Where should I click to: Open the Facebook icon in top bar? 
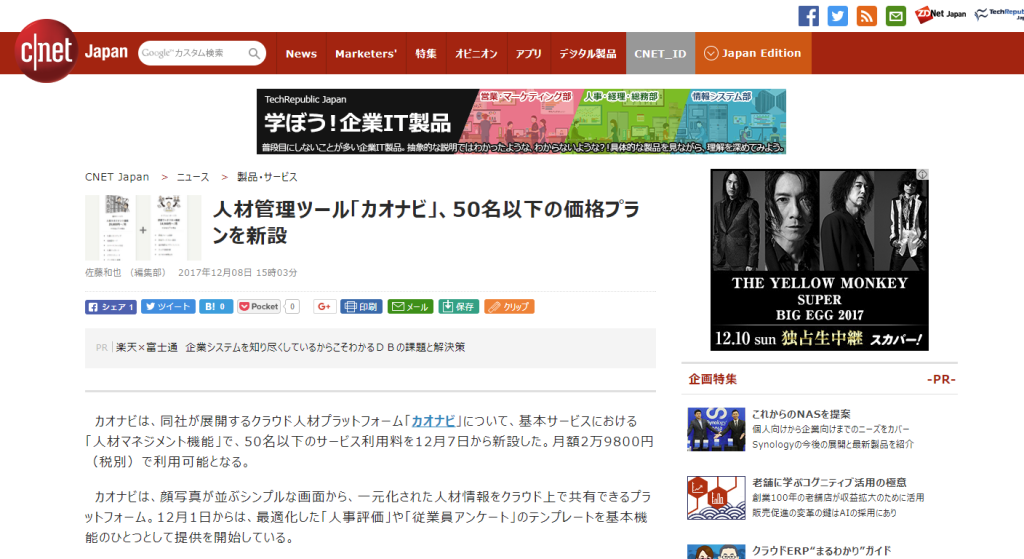808,16
